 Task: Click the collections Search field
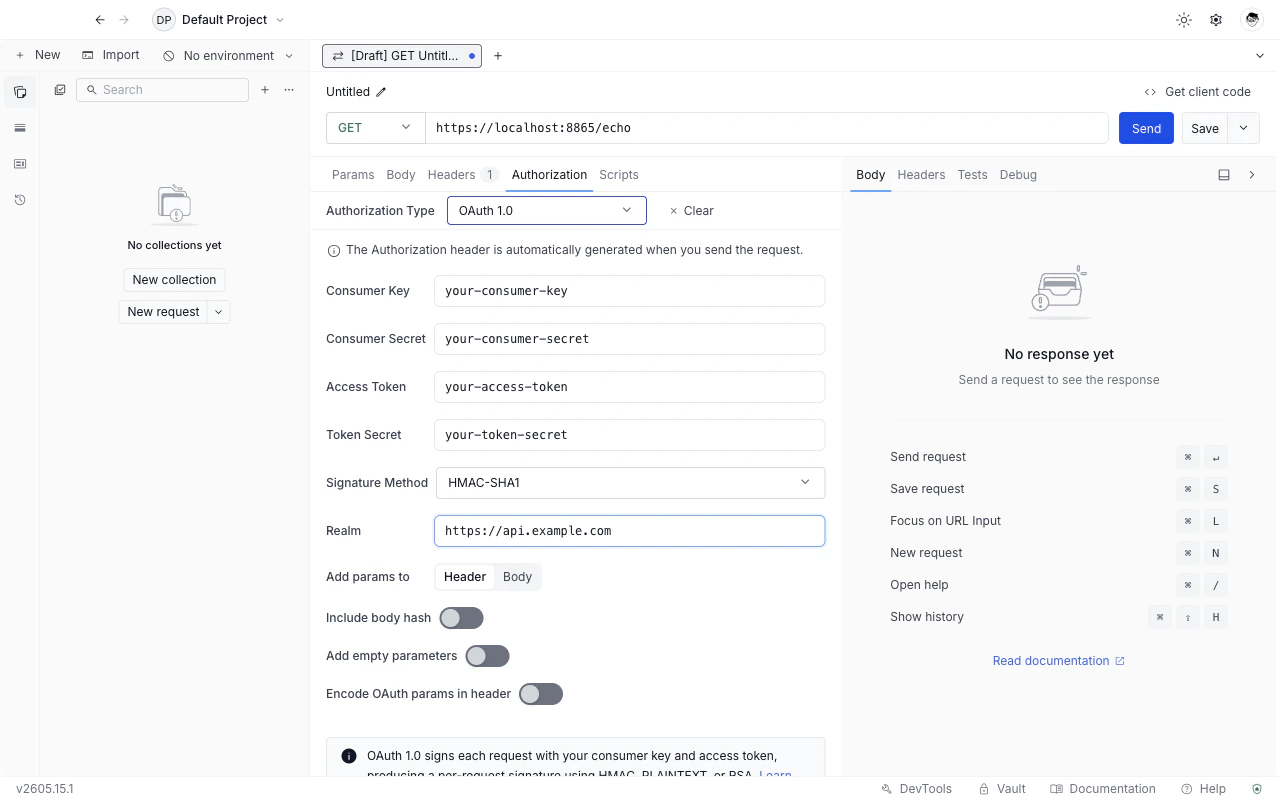coord(162,90)
